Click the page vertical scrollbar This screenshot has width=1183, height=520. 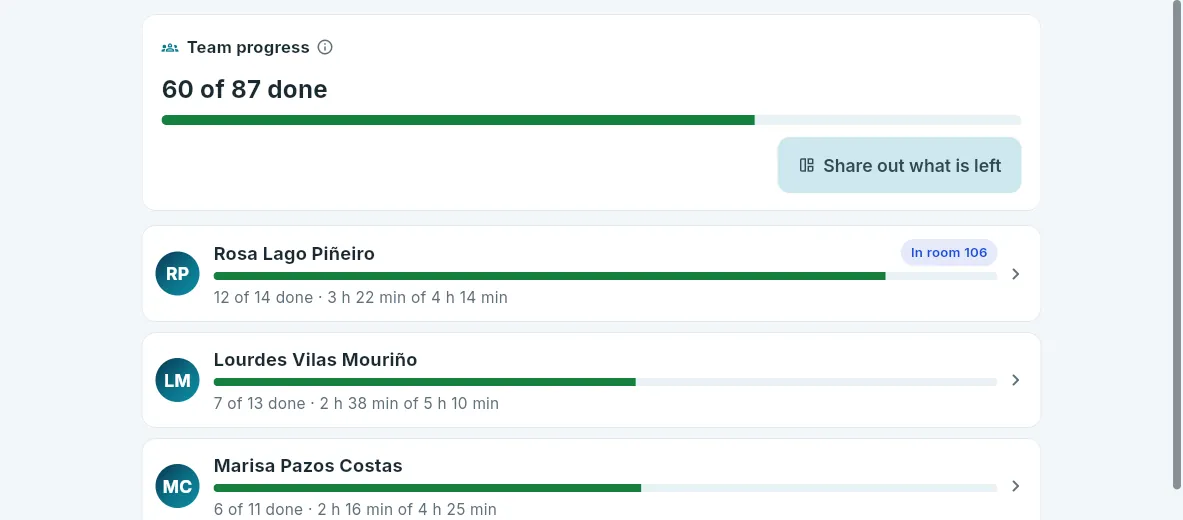[x=1176, y=244]
